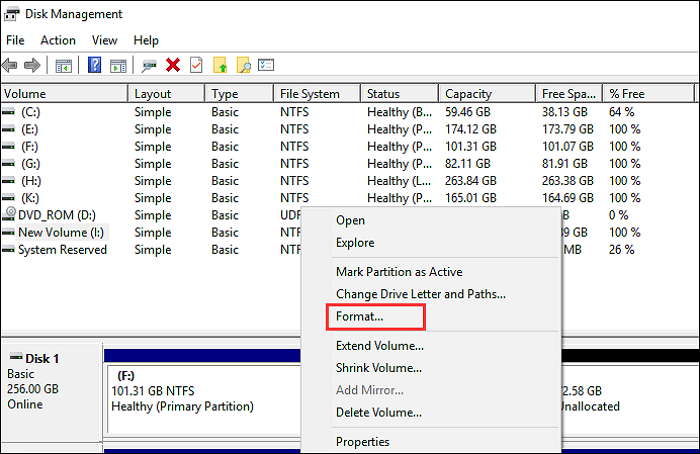Click the Properties checkmark sheet icon

[x=196, y=66]
